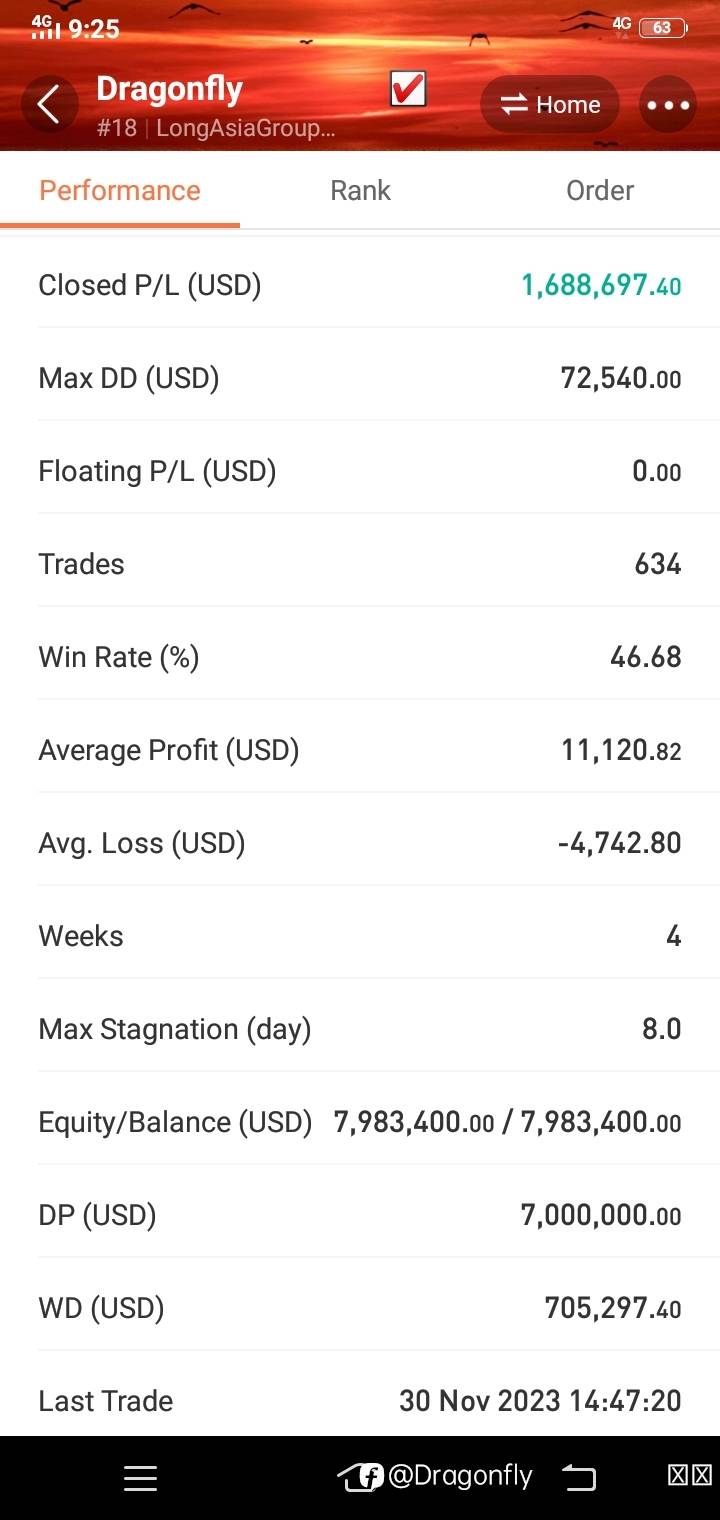This screenshot has height=1520, width=720.
Task: Tap the @Dragonfly handle text
Action: point(460,1476)
